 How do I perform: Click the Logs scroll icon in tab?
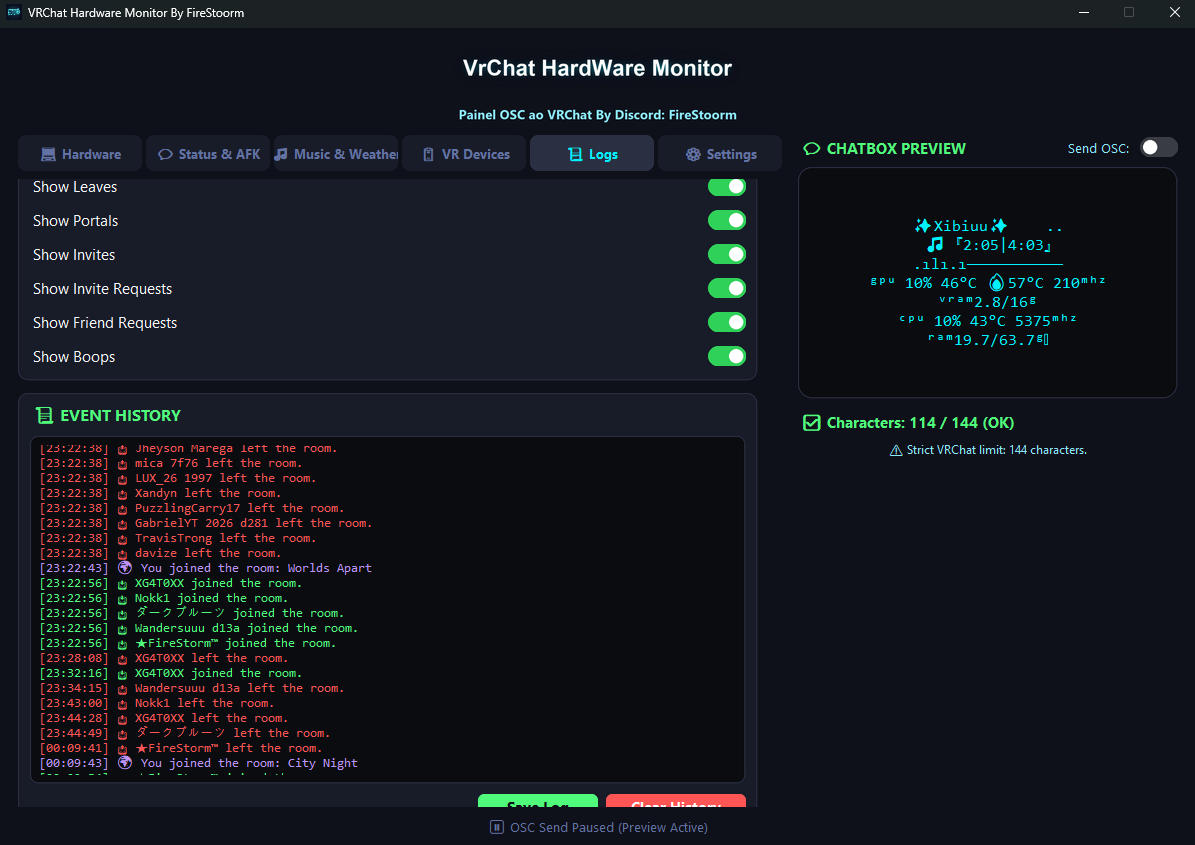click(575, 155)
